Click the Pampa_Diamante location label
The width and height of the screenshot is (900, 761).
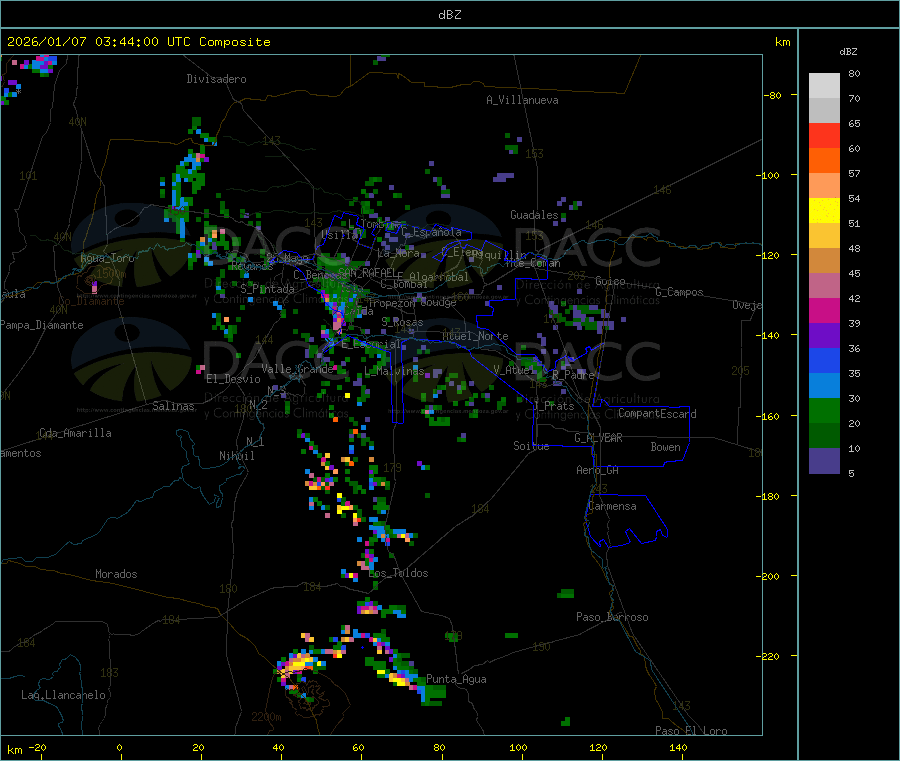click(x=41, y=325)
